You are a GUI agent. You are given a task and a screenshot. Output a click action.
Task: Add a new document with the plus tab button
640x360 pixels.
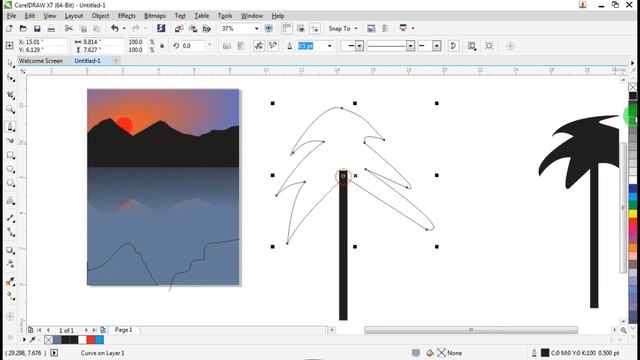click(x=116, y=61)
